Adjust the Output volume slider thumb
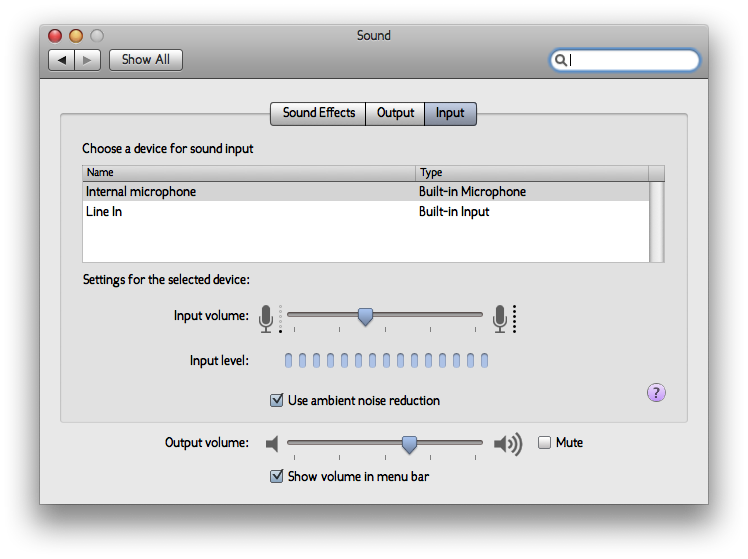Screen dimensions: 748x559 (409, 444)
